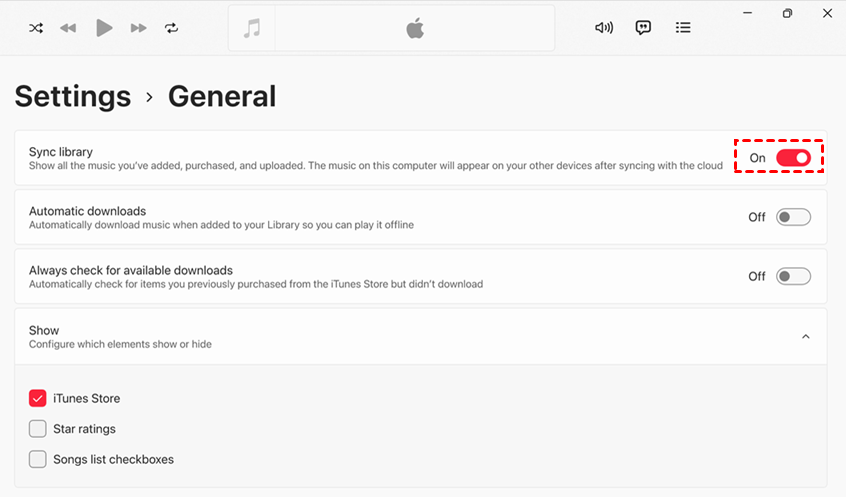The width and height of the screenshot is (846, 497).
Task: Toggle shuffle playback icon
Action: 36,28
